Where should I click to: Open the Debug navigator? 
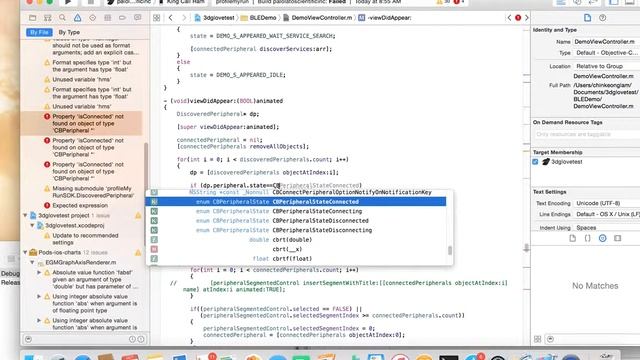(x=107, y=18)
